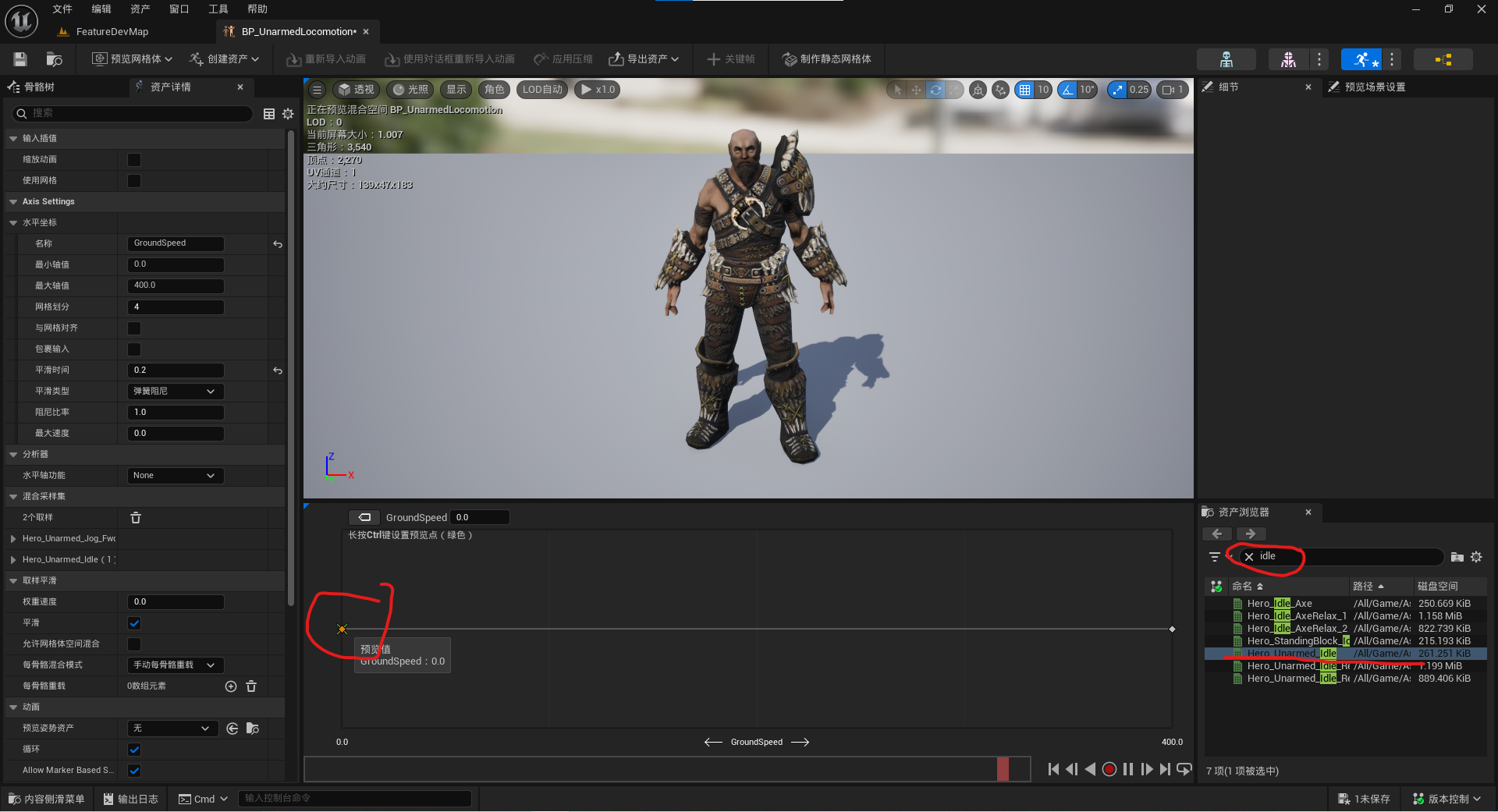Clear per-bone override array trash icon
Viewport: 1498px width, 812px height.
[x=251, y=686]
